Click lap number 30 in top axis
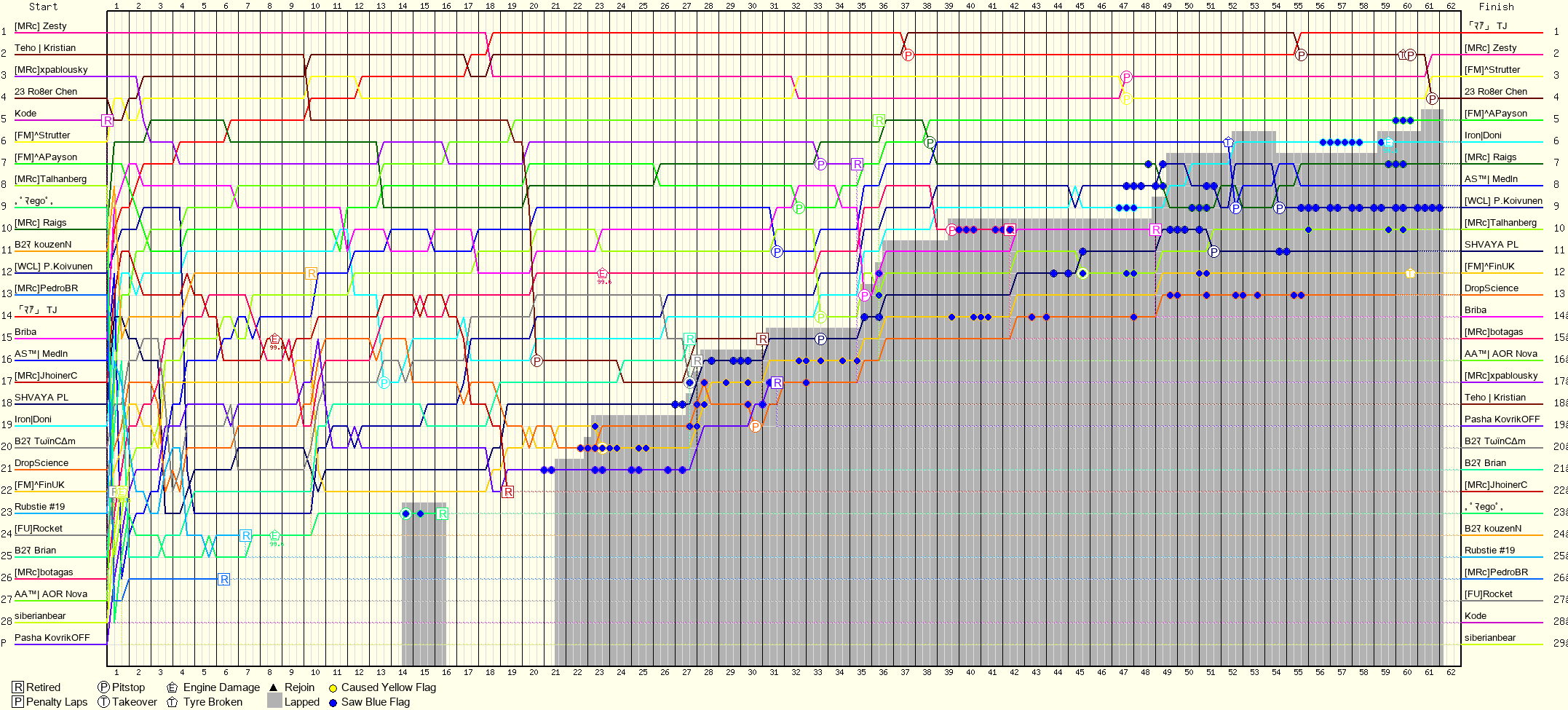This screenshot has width=1568, height=710. point(752,6)
